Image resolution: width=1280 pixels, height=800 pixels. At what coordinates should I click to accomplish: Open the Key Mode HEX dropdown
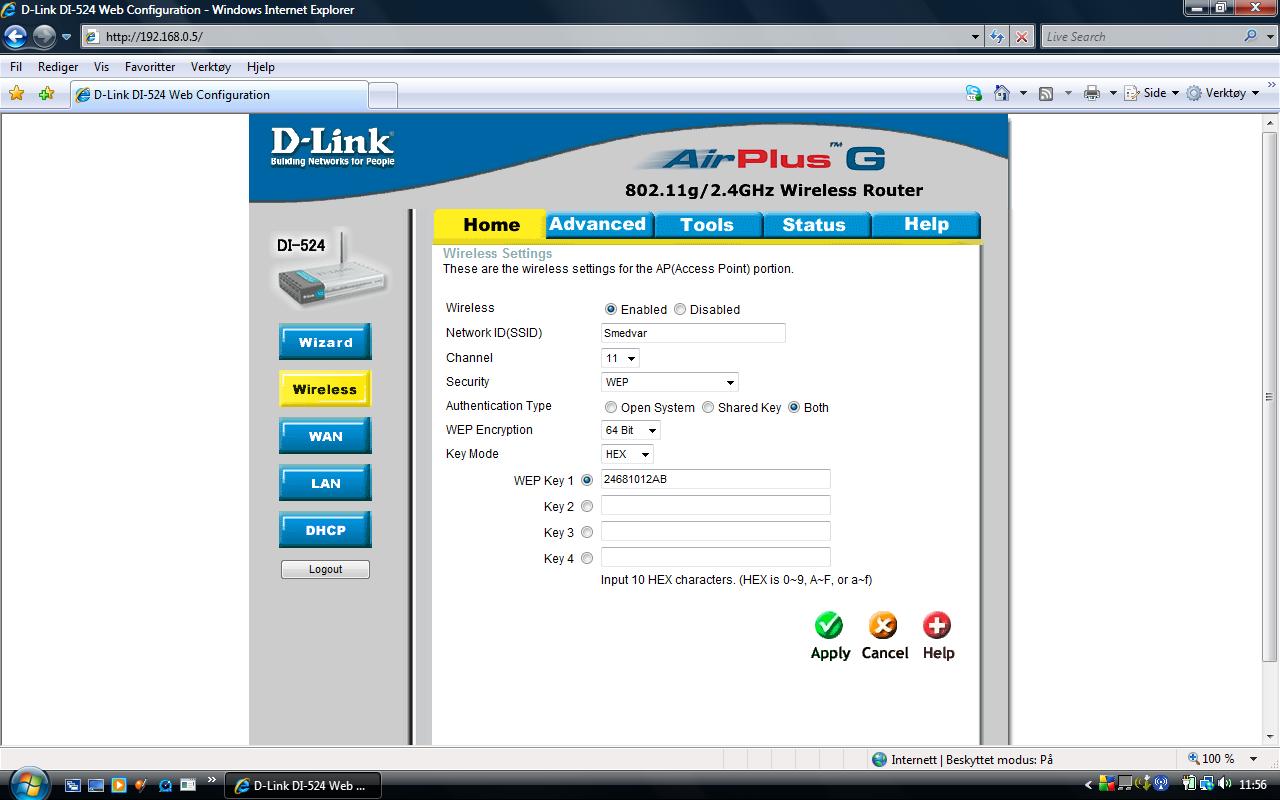pos(627,454)
